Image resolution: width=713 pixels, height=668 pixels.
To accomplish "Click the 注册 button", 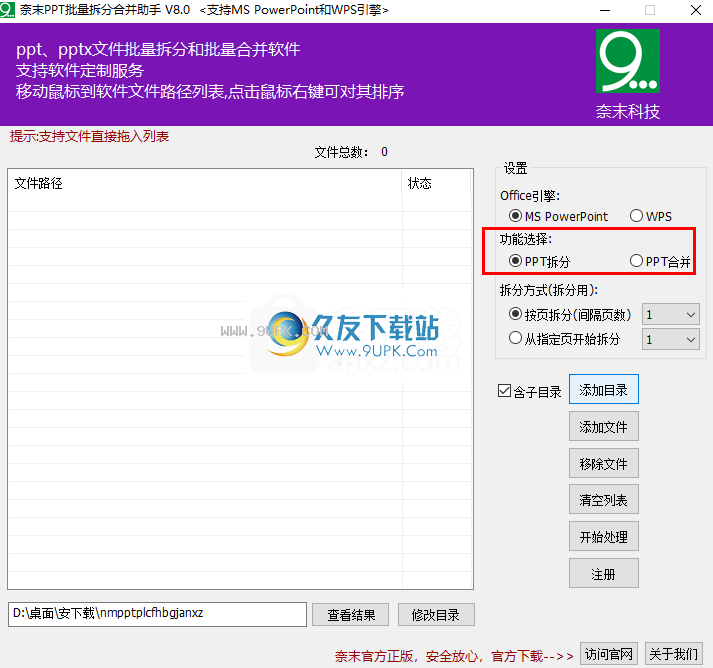I will [604, 573].
